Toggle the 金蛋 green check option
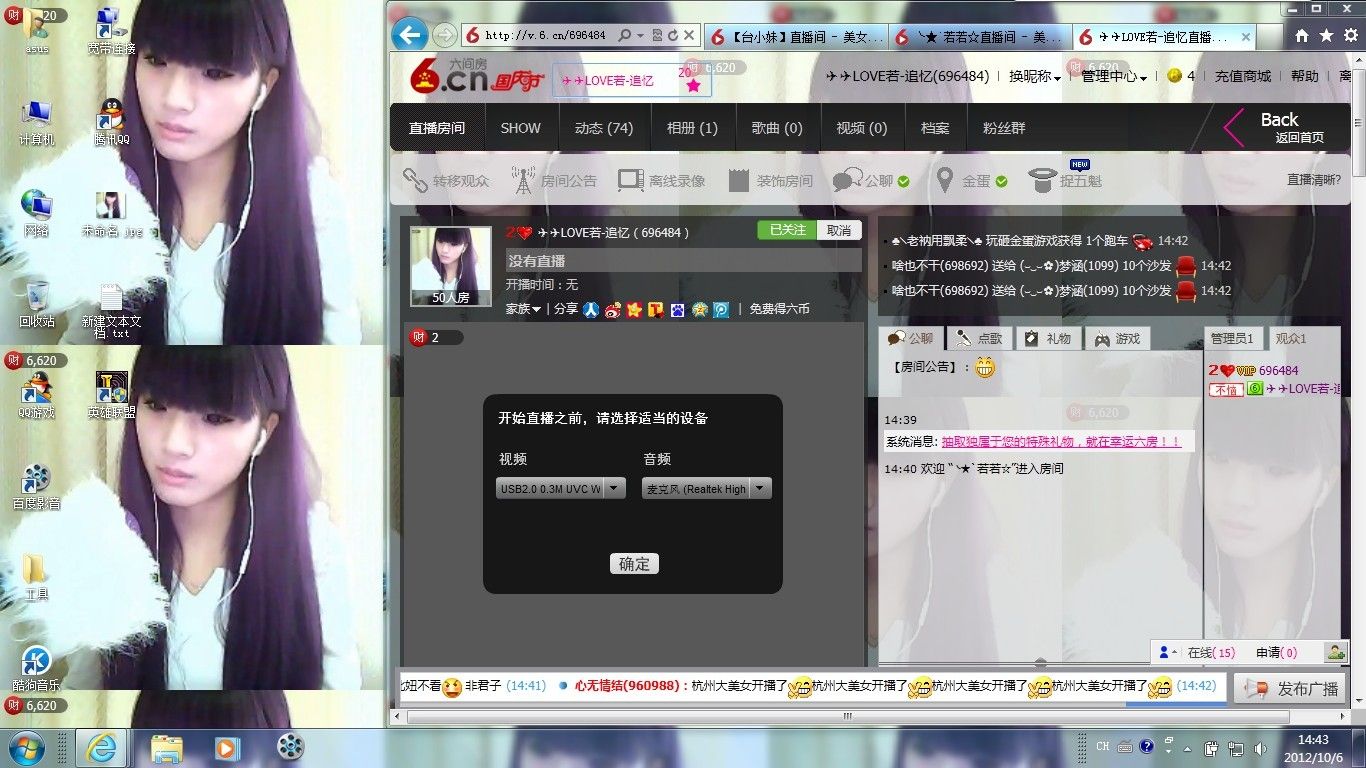This screenshot has height=768, width=1366. tap(1001, 181)
